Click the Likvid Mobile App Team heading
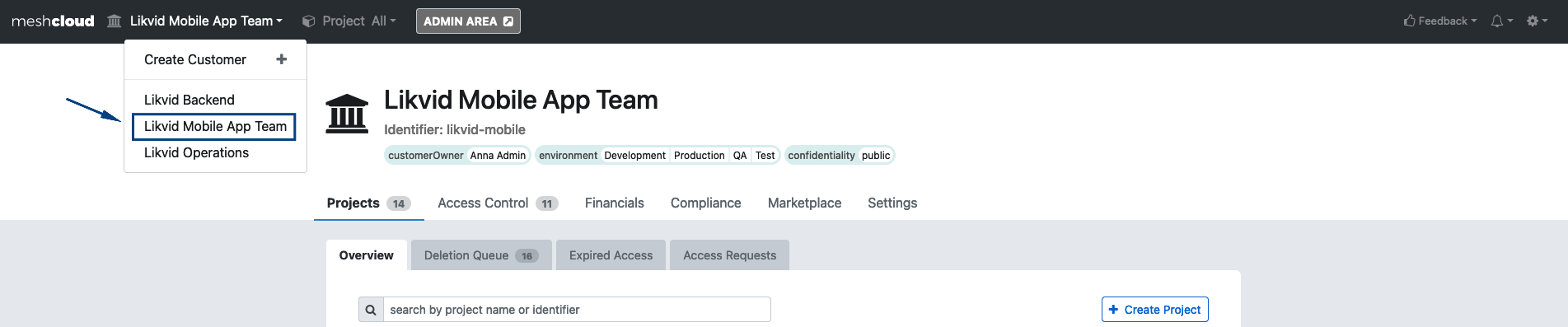The width and height of the screenshot is (1568, 327). (521, 100)
